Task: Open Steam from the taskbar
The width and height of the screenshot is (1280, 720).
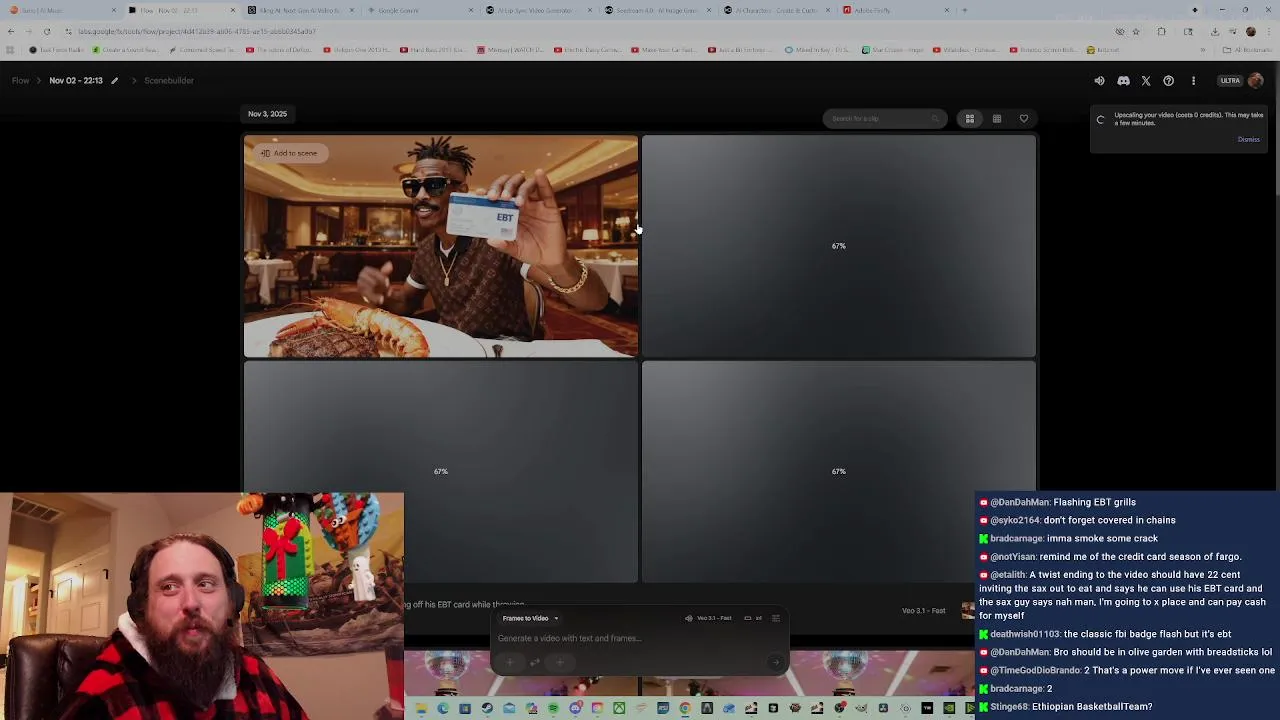Action: click(x=487, y=708)
